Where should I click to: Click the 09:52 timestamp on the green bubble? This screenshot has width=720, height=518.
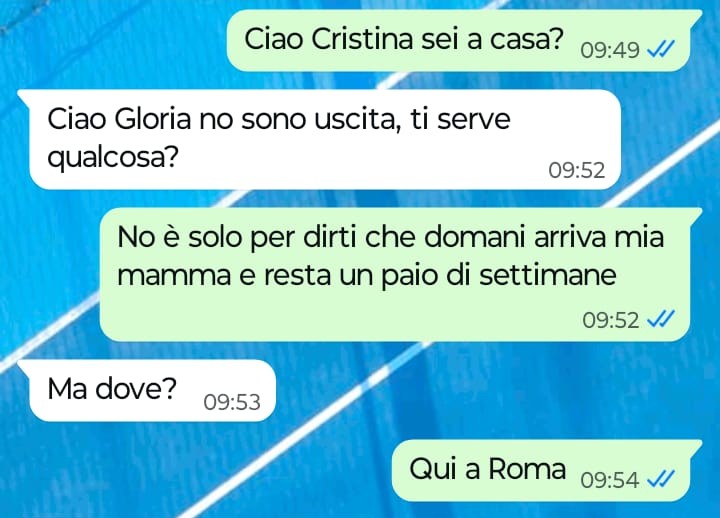[x=610, y=320]
